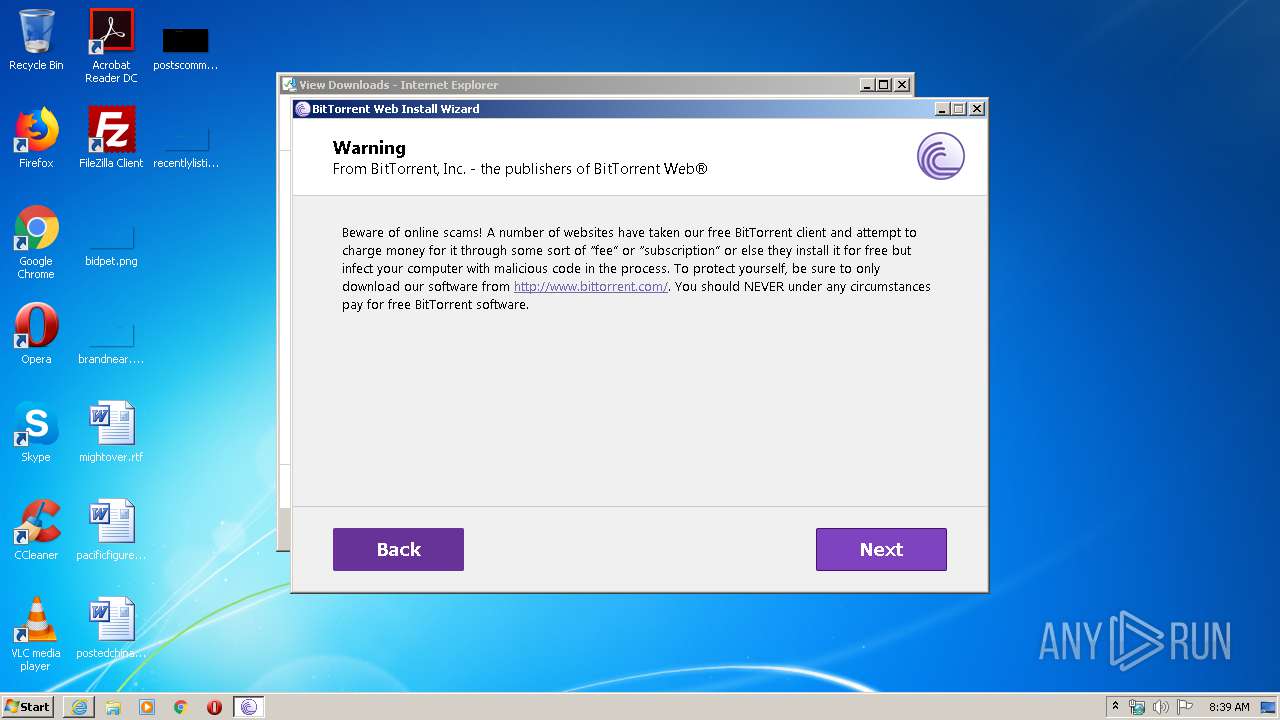
Task: Click Back in the install wizard
Action: point(398,549)
